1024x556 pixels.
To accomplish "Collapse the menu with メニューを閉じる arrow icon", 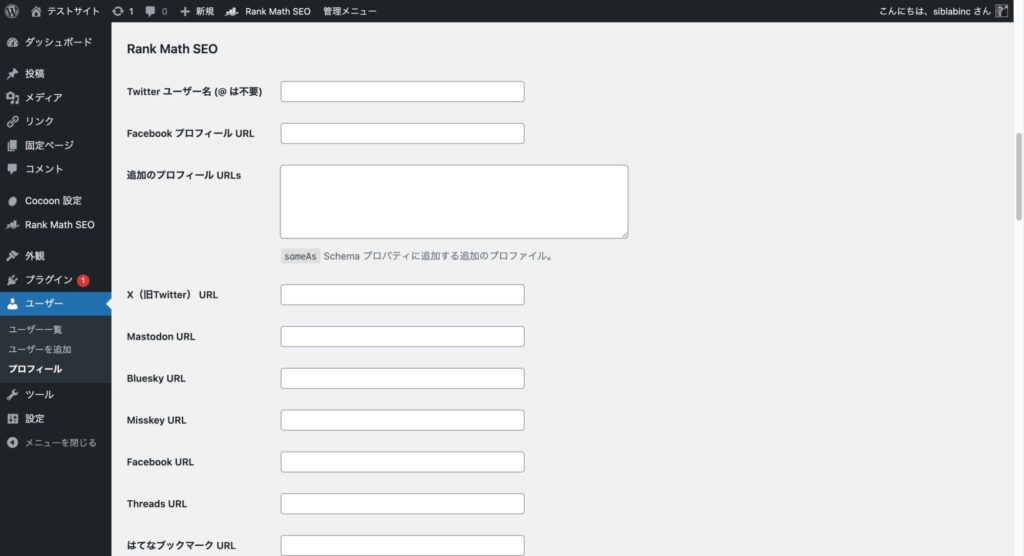I will click(x=12, y=442).
